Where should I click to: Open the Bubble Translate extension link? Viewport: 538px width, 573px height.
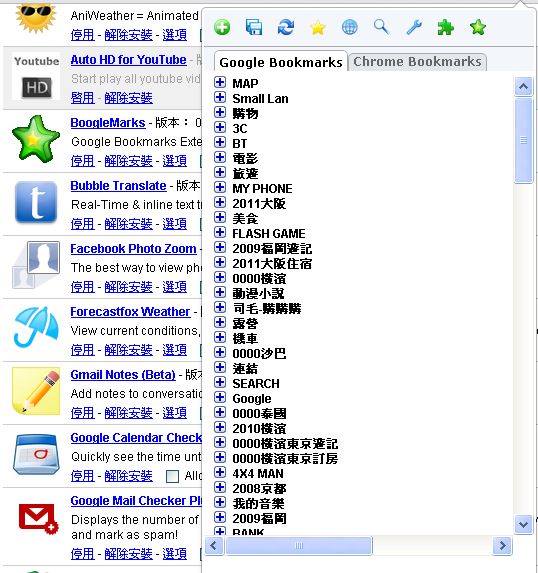pyautogui.click(x=118, y=186)
